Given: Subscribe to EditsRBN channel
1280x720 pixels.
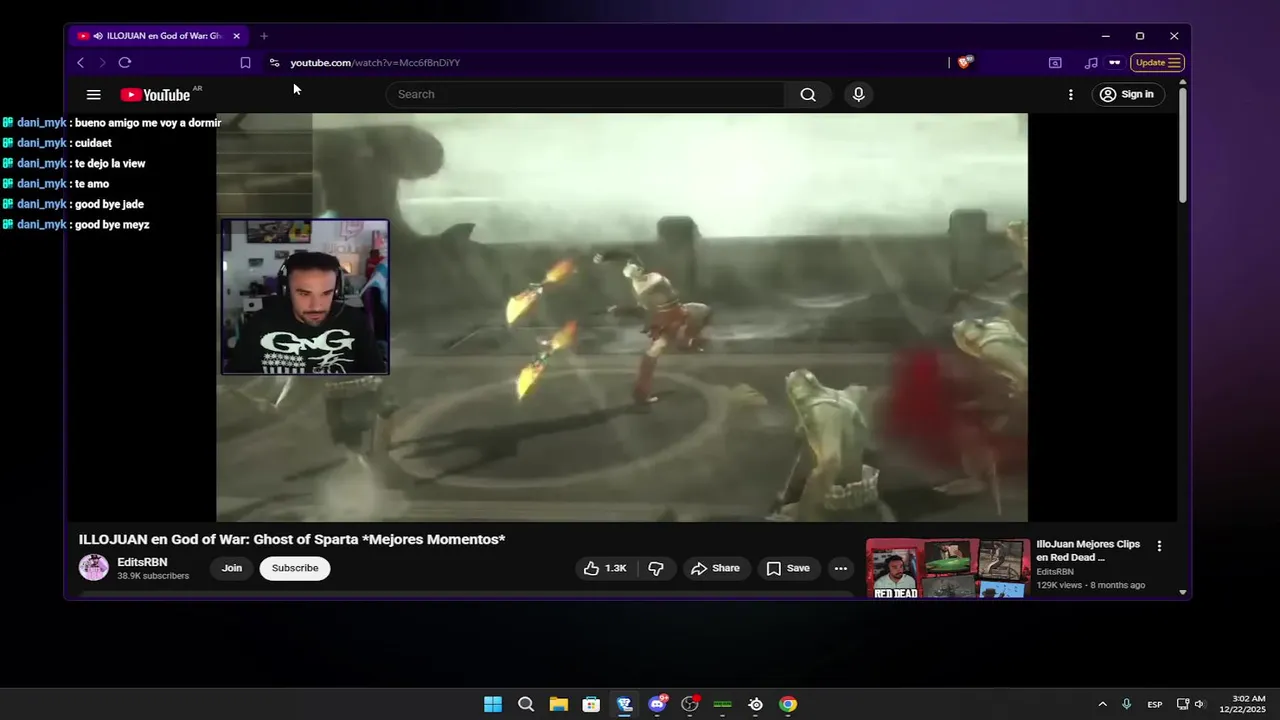Looking at the screenshot, I should point(295,568).
